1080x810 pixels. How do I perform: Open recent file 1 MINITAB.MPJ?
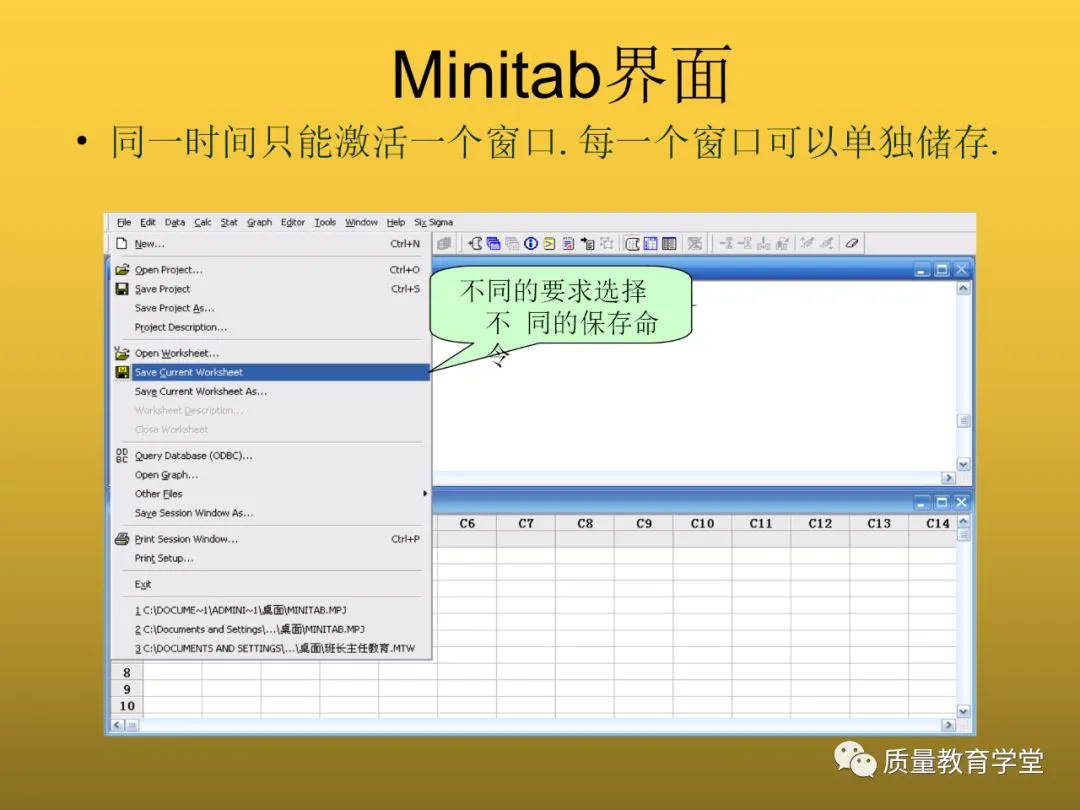269,610
